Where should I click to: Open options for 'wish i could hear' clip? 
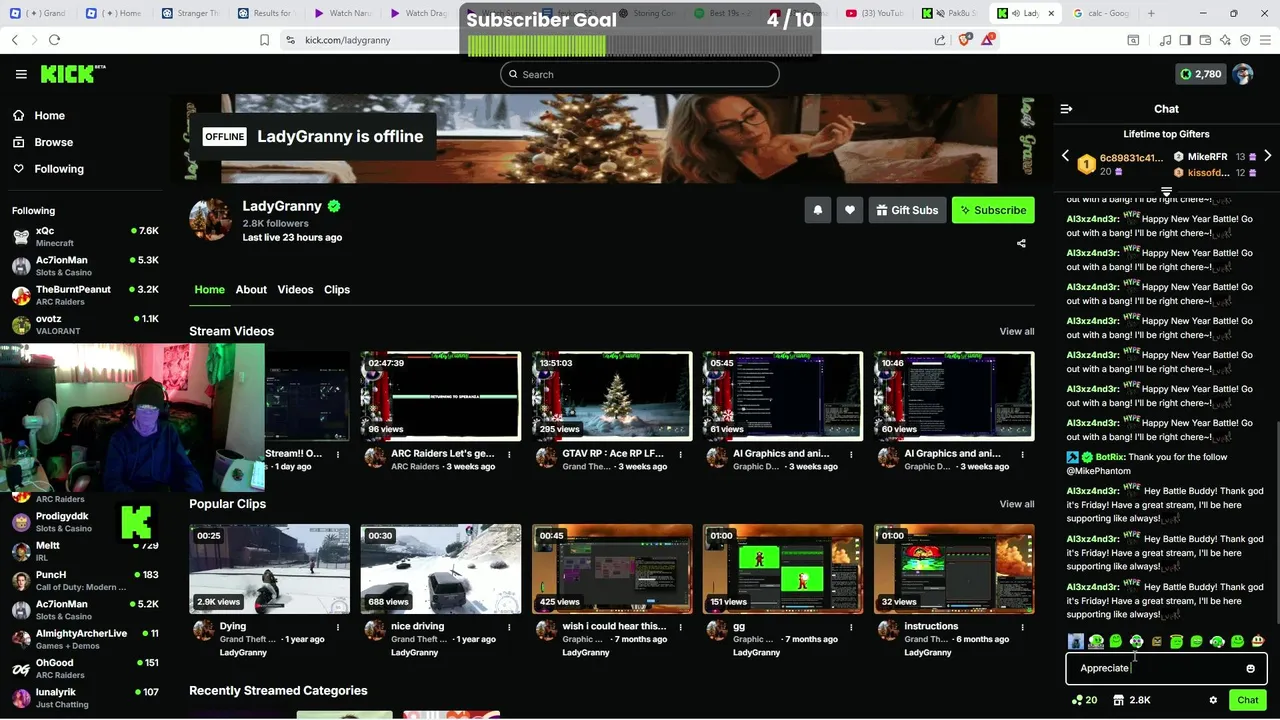pos(680,627)
